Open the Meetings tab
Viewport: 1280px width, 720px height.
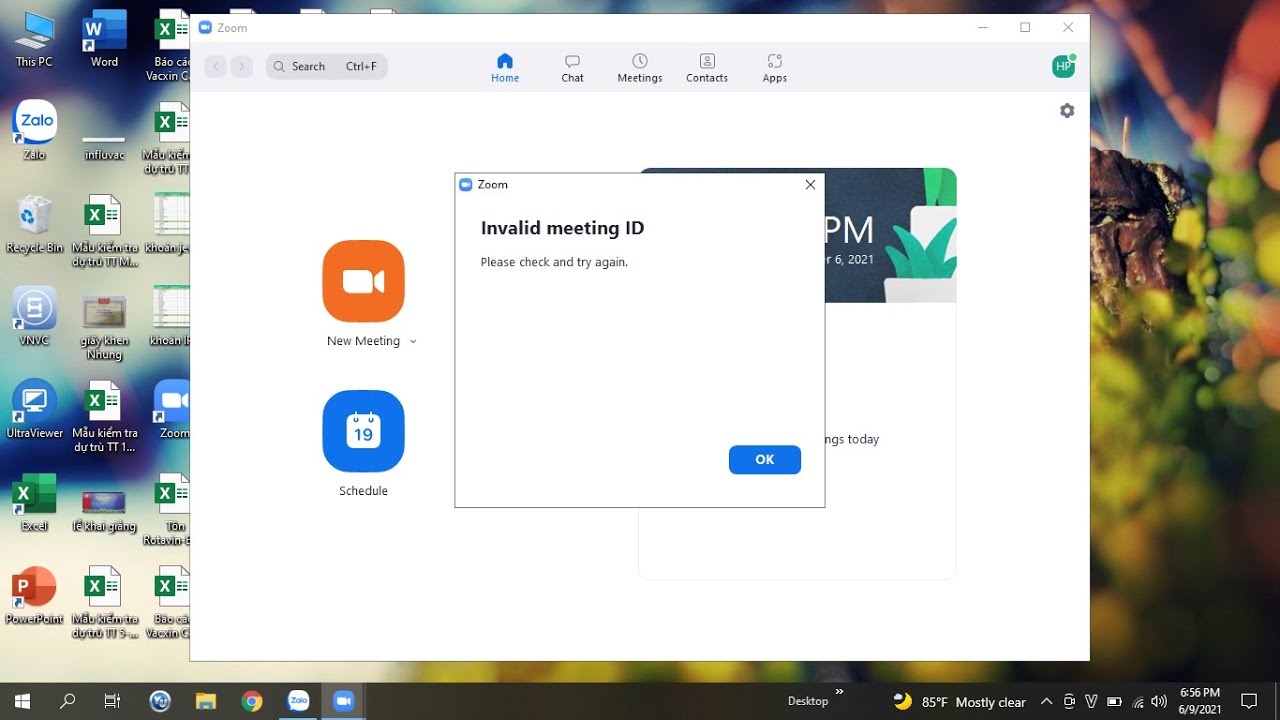640,68
